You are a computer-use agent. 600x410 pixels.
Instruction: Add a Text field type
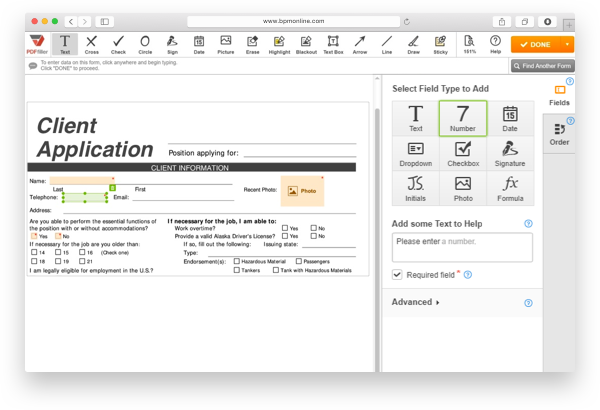coord(416,118)
